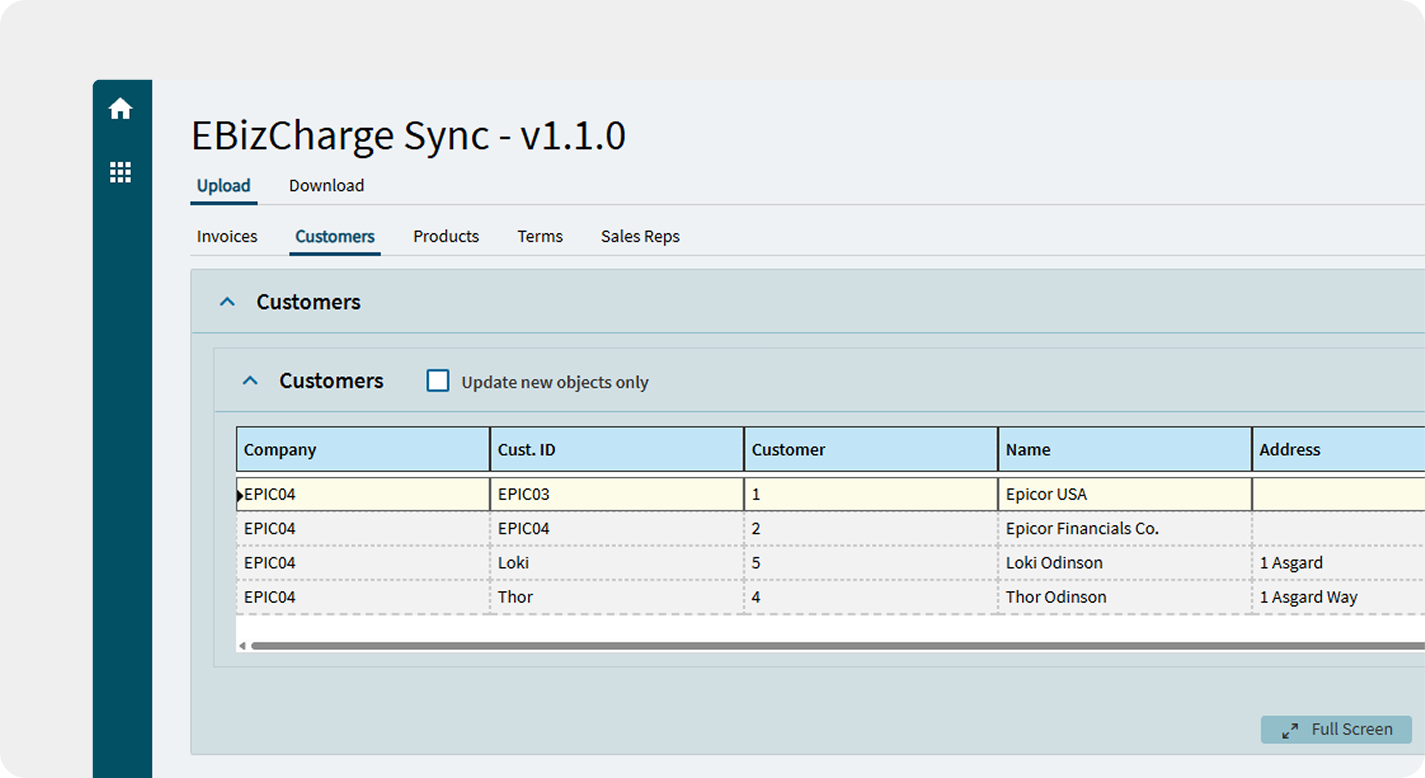Enable Update new objects only checkbox
The width and height of the screenshot is (1425, 778).
[438, 381]
